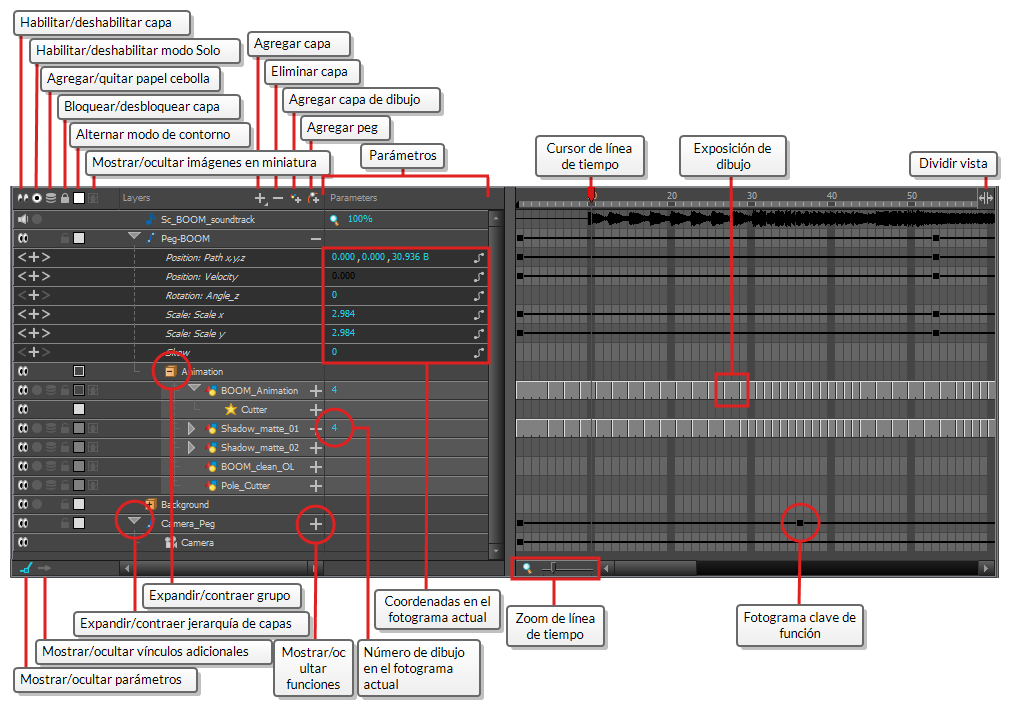This screenshot has width=1009, height=712.
Task: Click the camera icon of Camera layer
Action: pyautogui.click(x=171, y=543)
